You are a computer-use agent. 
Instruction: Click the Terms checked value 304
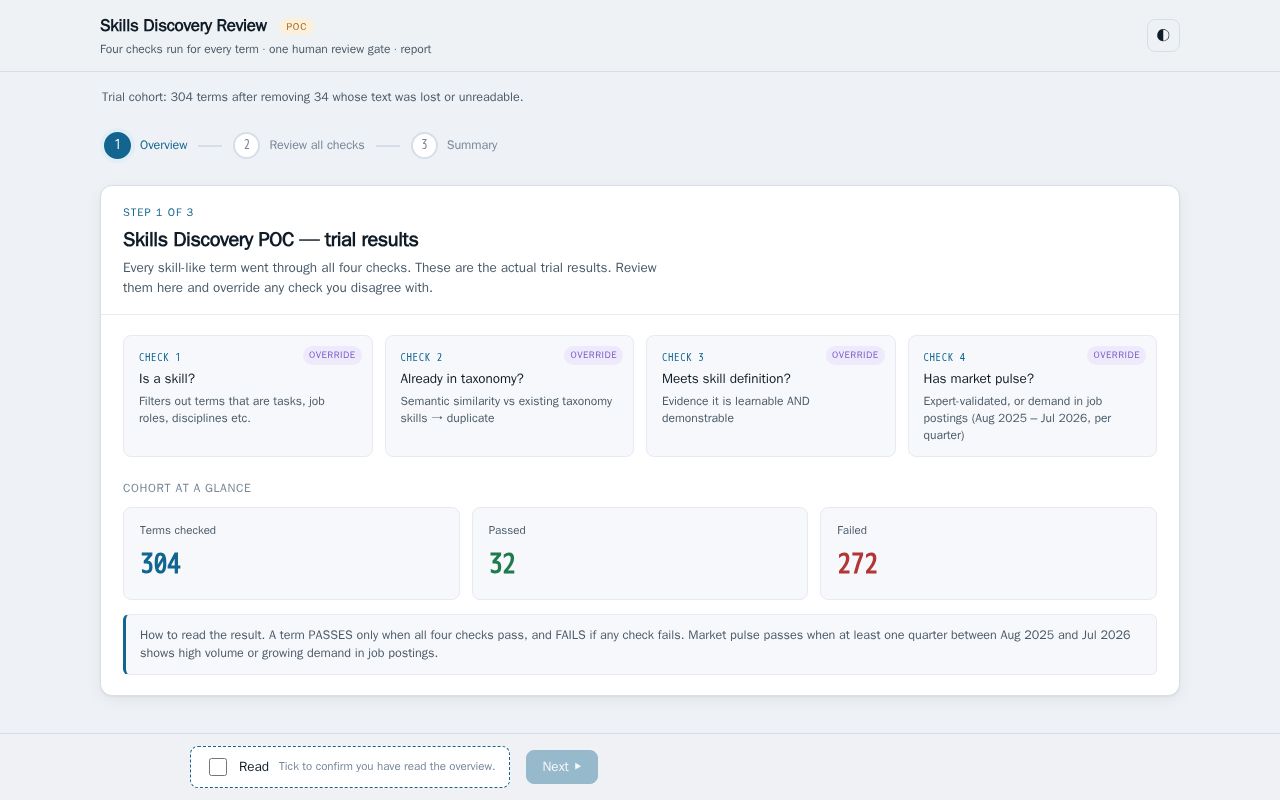[x=160, y=564]
